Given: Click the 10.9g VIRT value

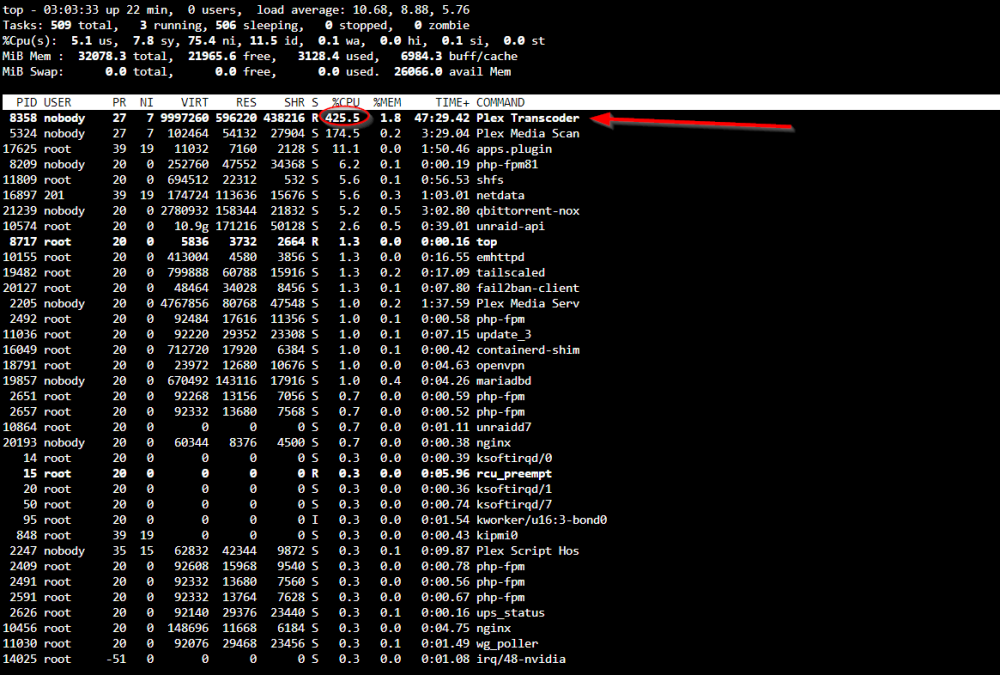Looking at the screenshot, I should (x=191, y=226).
